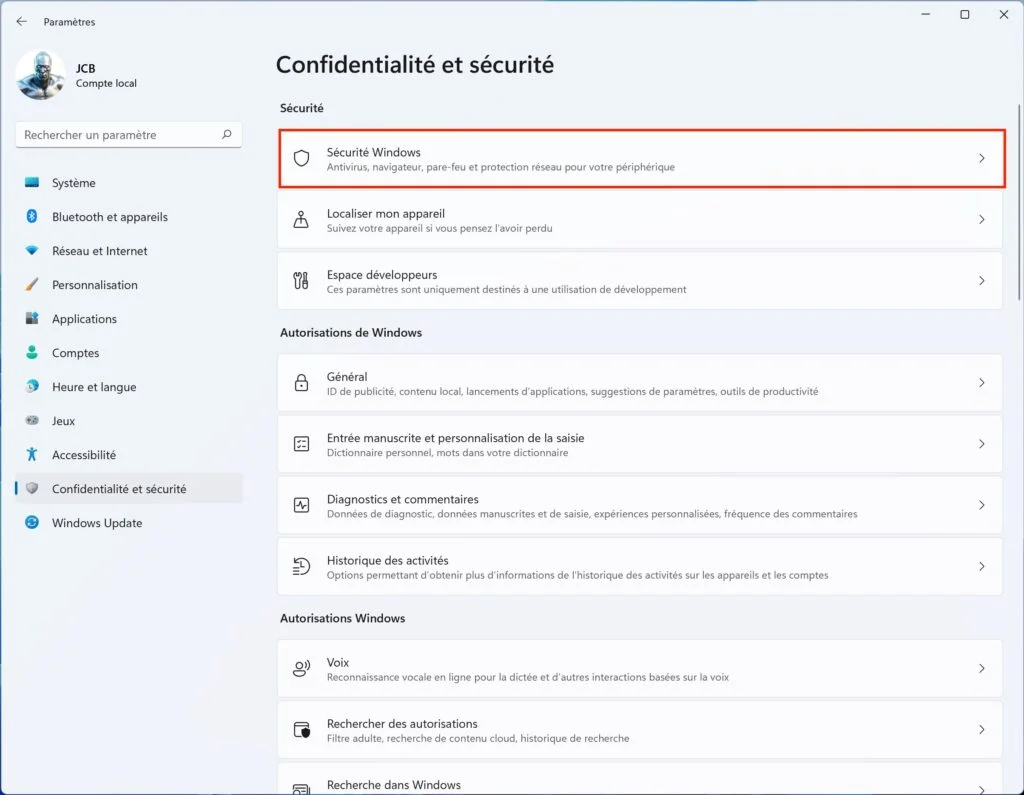Open Voix speech recognition settings

(640, 668)
